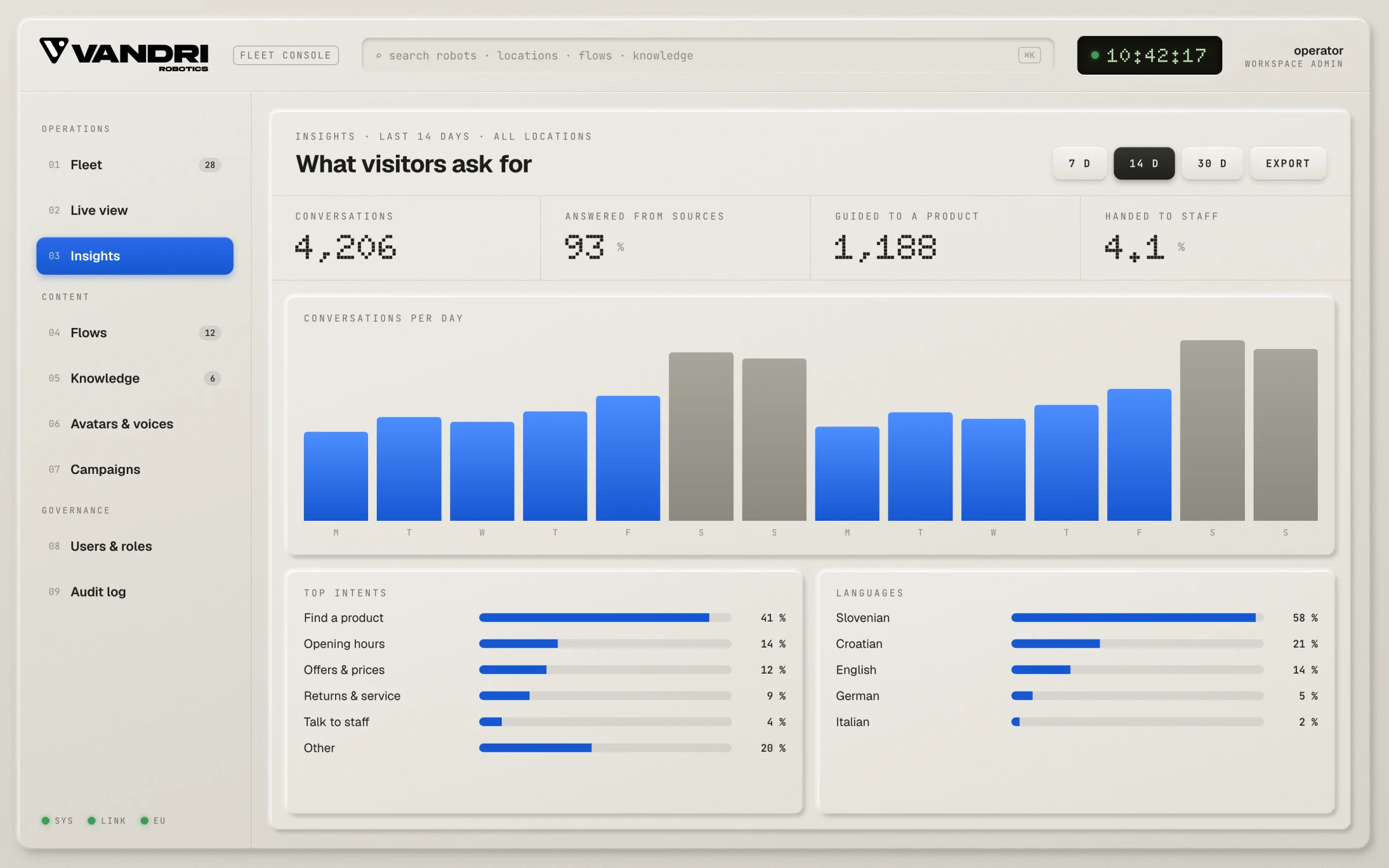Viewport: 1389px width, 868px height.
Task: Go to Avatars & voices
Action: 135,424
